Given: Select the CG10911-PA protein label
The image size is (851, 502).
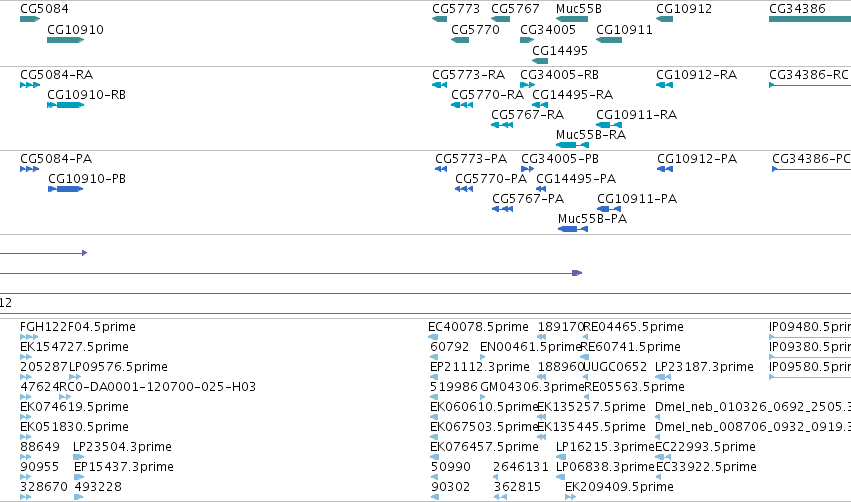Looking at the screenshot, I should 637,199.
